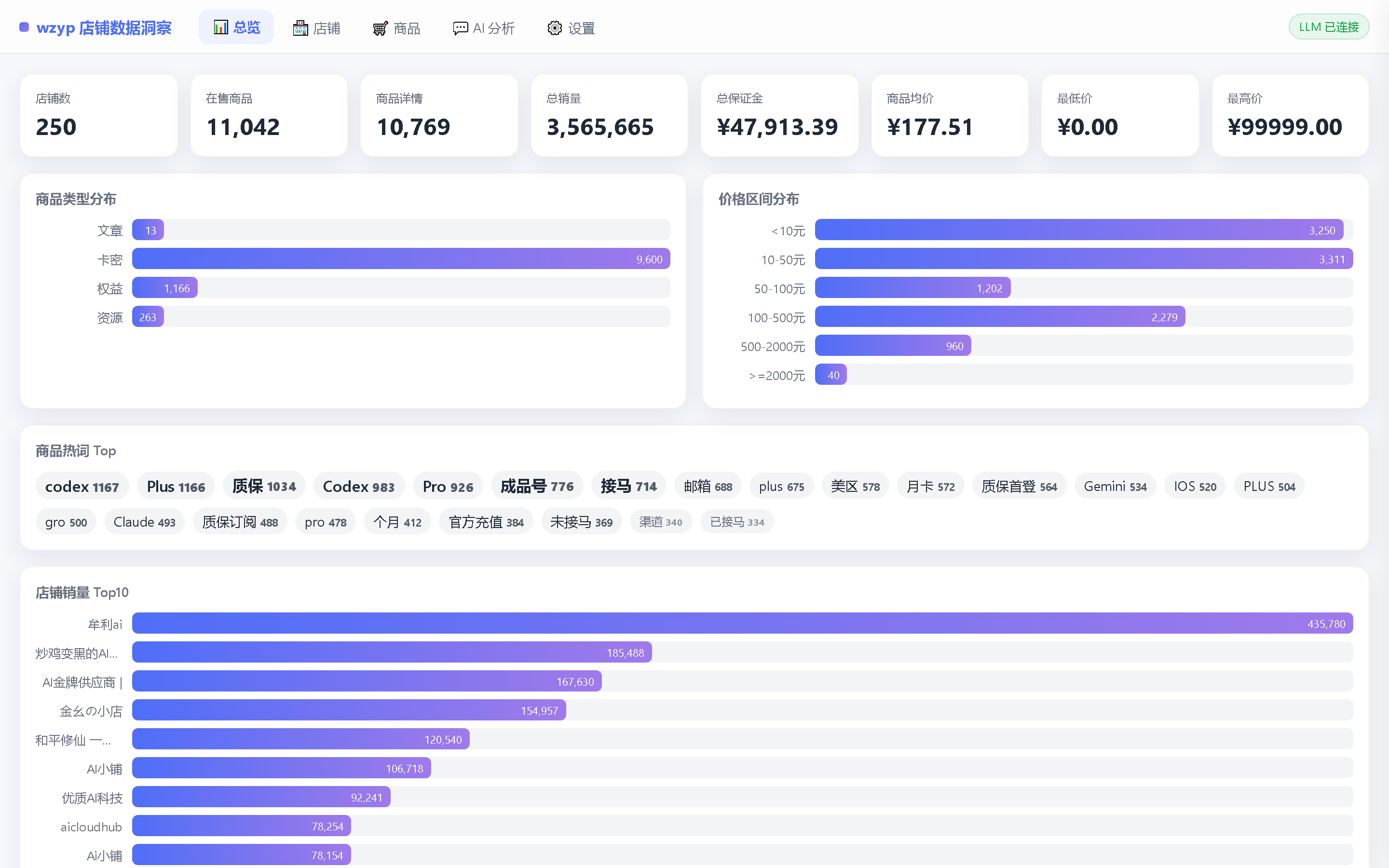The image size is (1389, 868).
Task: Click the Gemini 534 keyword tag
Action: 1115,486
